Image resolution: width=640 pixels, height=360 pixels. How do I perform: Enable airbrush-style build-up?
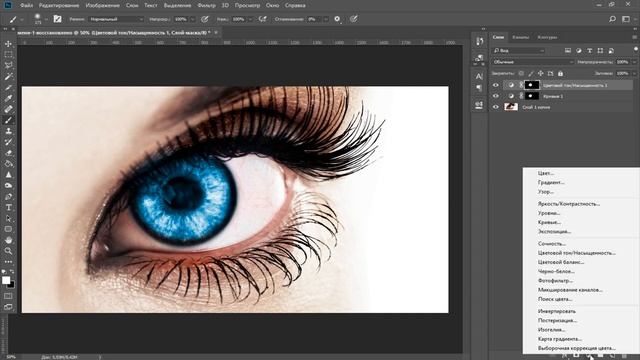click(263, 19)
